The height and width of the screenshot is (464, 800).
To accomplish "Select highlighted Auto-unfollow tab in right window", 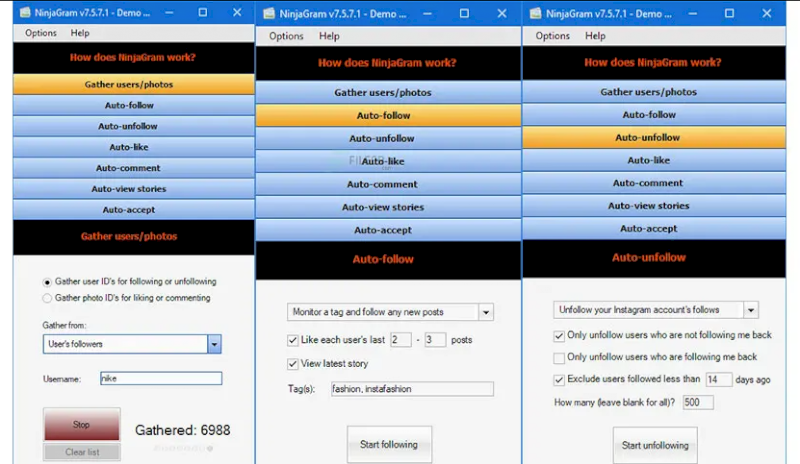I will (654, 137).
